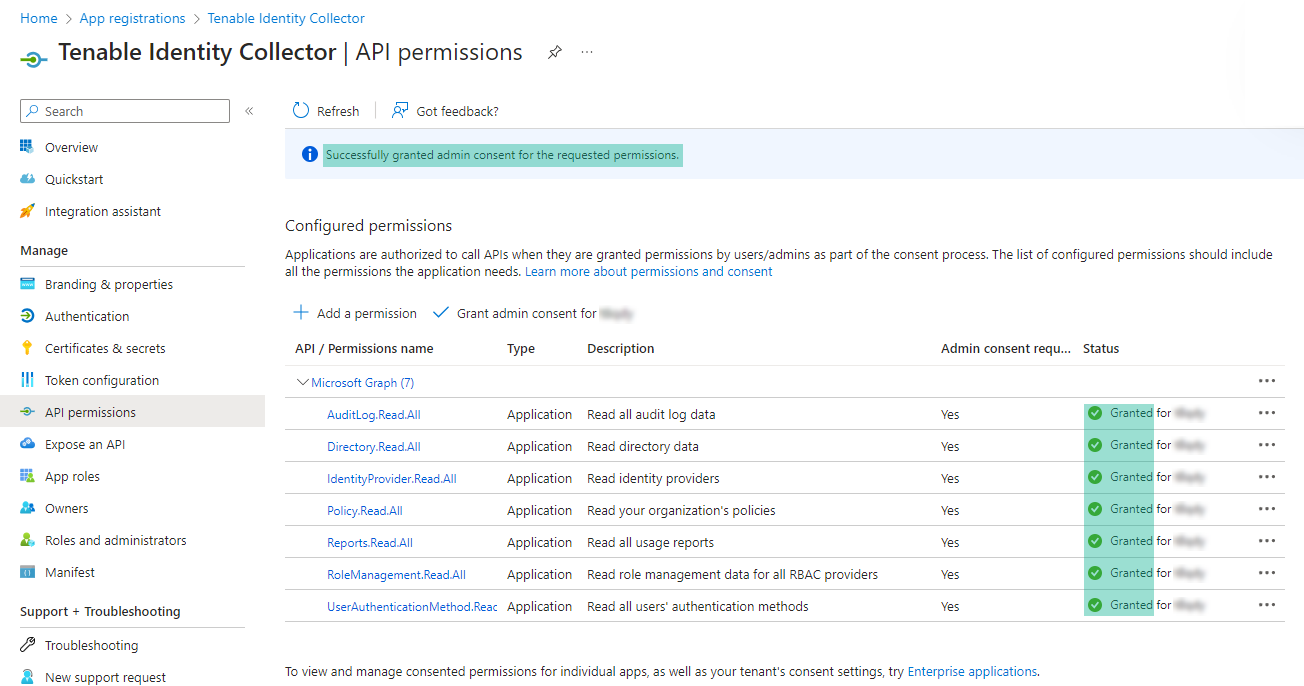Open Certificates & secrets in the sidebar
This screenshot has height=686, width=1304.
pos(105,348)
